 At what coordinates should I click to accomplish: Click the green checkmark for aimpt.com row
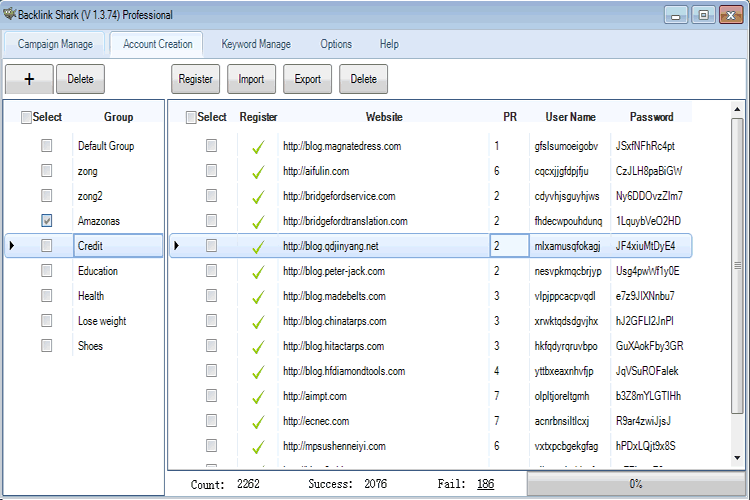click(x=258, y=397)
